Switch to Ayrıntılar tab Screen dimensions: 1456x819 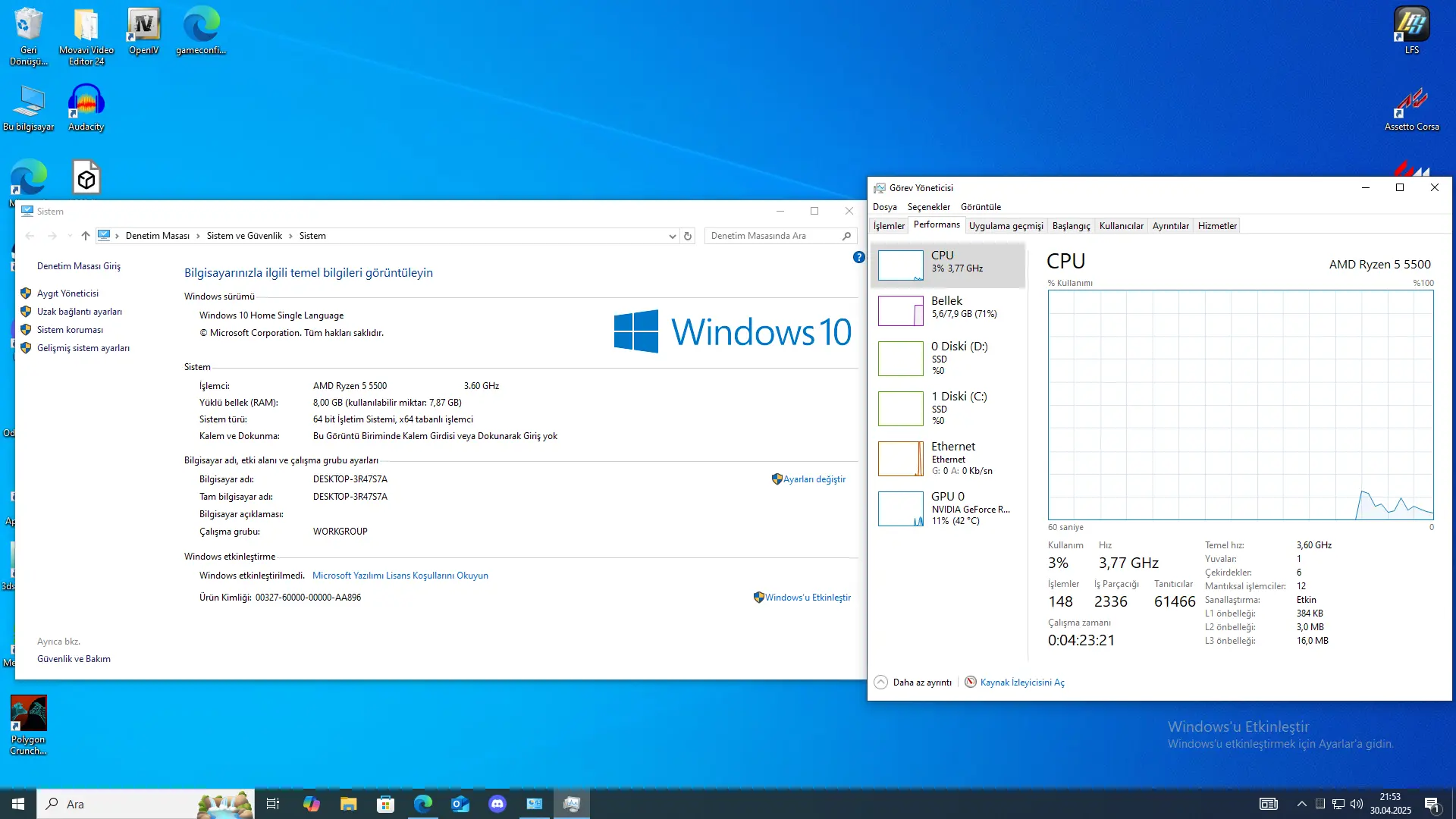1170,226
